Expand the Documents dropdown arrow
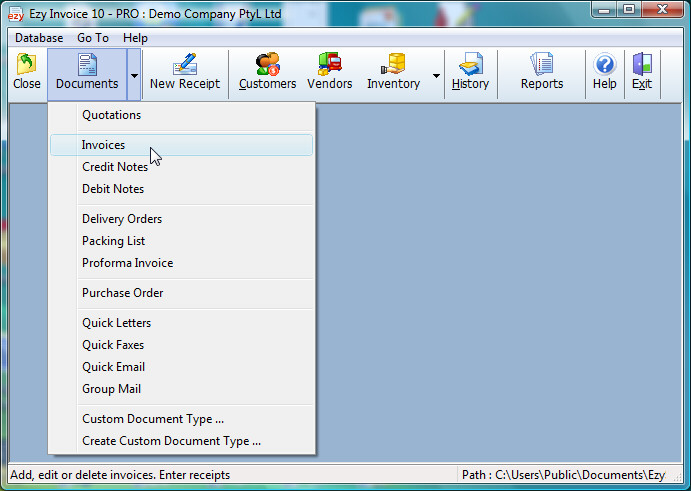This screenshot has height=491, width=691. (134, 75)
